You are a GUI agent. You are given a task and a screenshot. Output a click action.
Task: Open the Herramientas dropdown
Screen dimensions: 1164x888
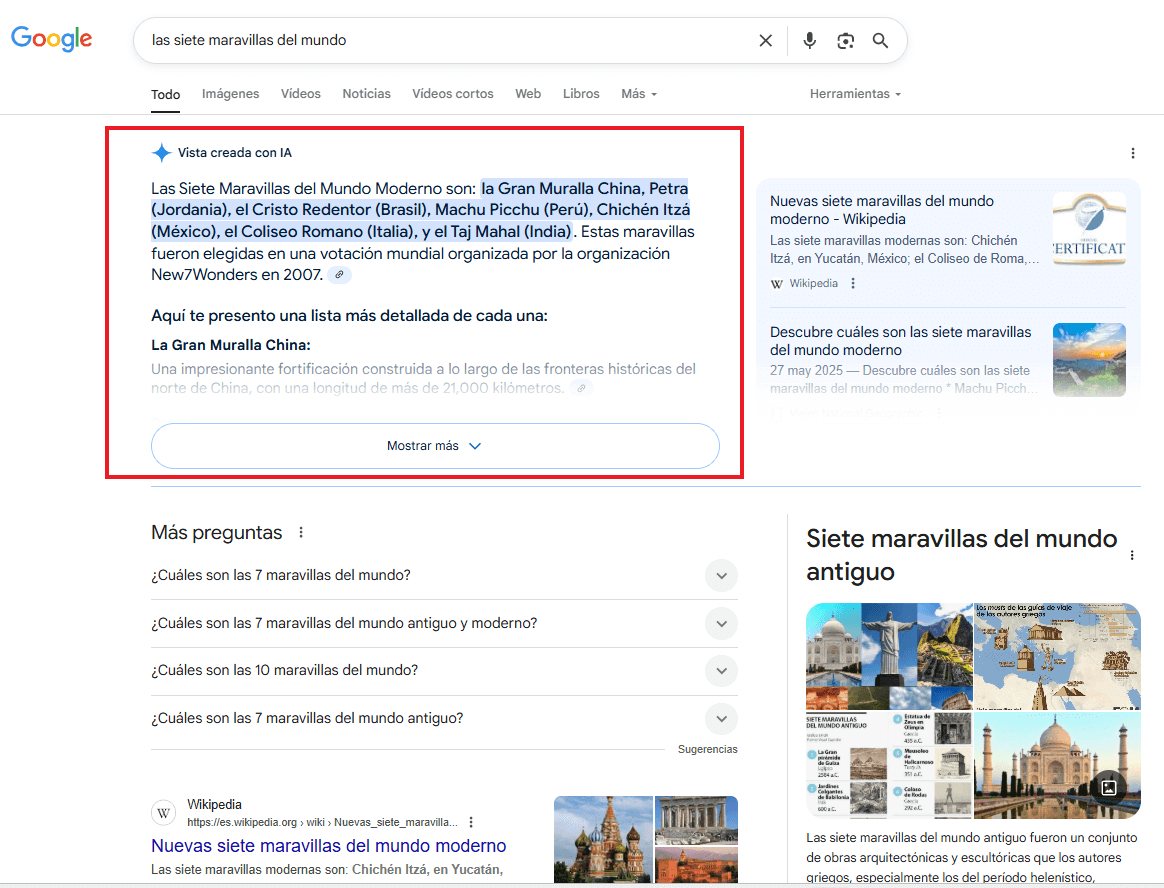click(x=855, y=94)
